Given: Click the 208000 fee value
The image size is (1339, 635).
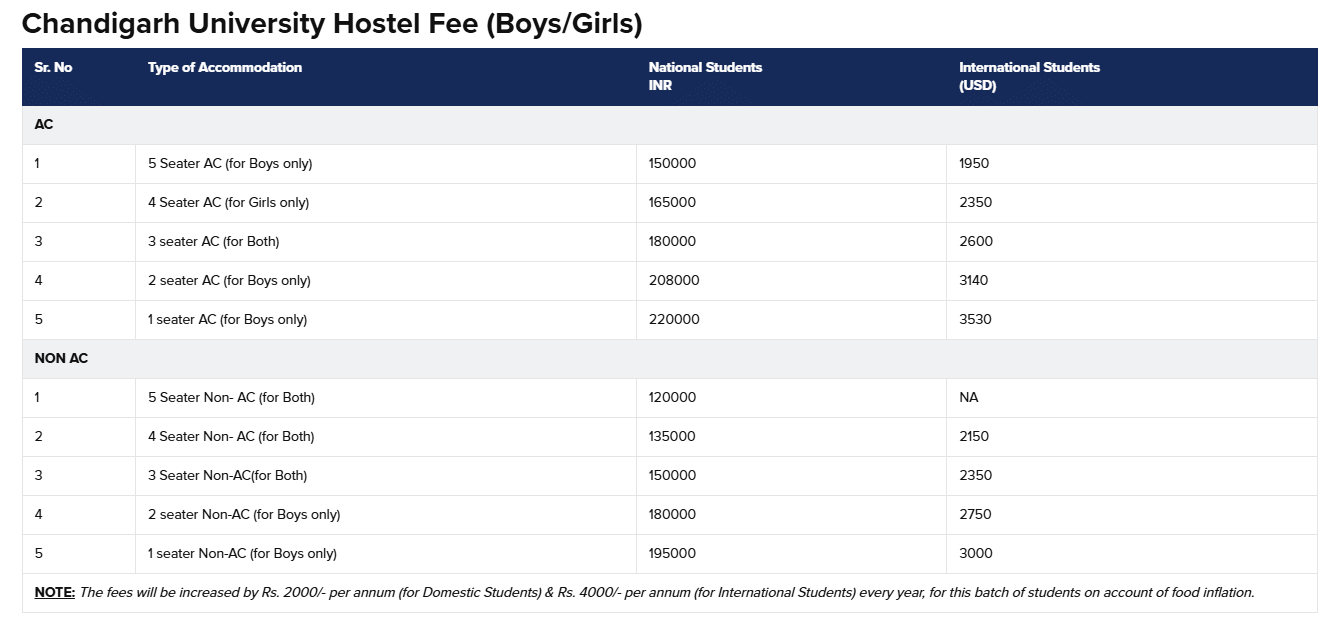Looking at the screenshot, I should (674, 280).
